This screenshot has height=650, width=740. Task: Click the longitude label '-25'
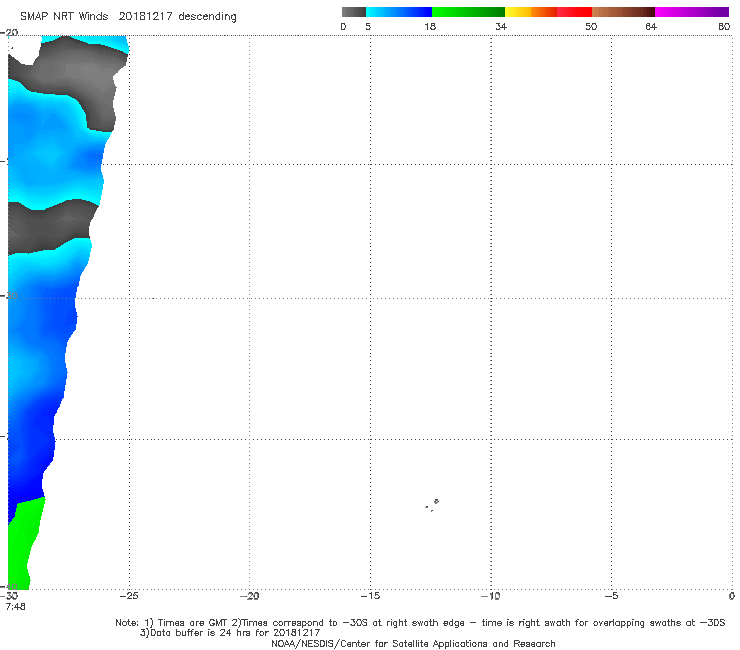129,596
